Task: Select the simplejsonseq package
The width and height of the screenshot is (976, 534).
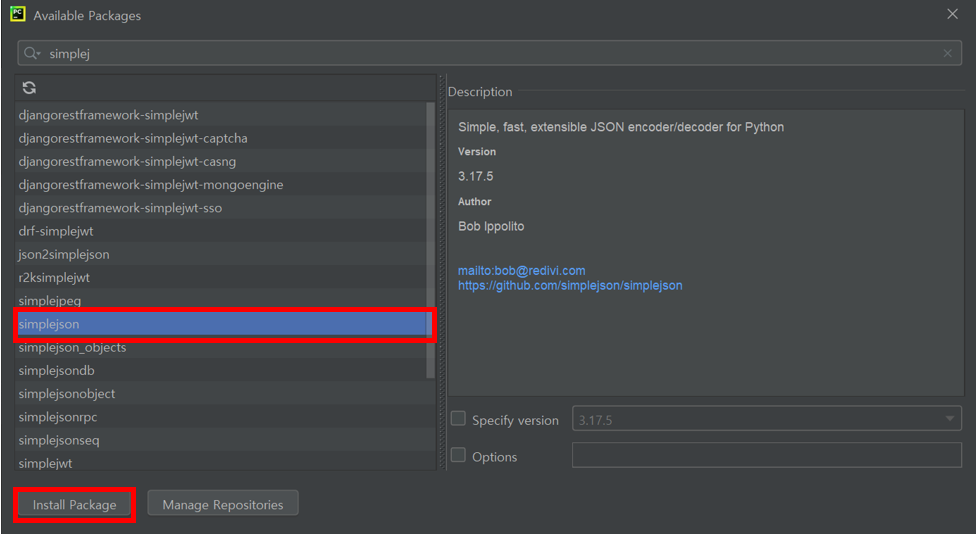Action: (220, 440)
